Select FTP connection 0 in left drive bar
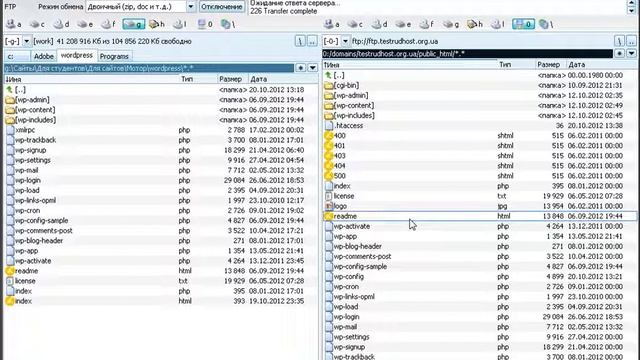 205,24
